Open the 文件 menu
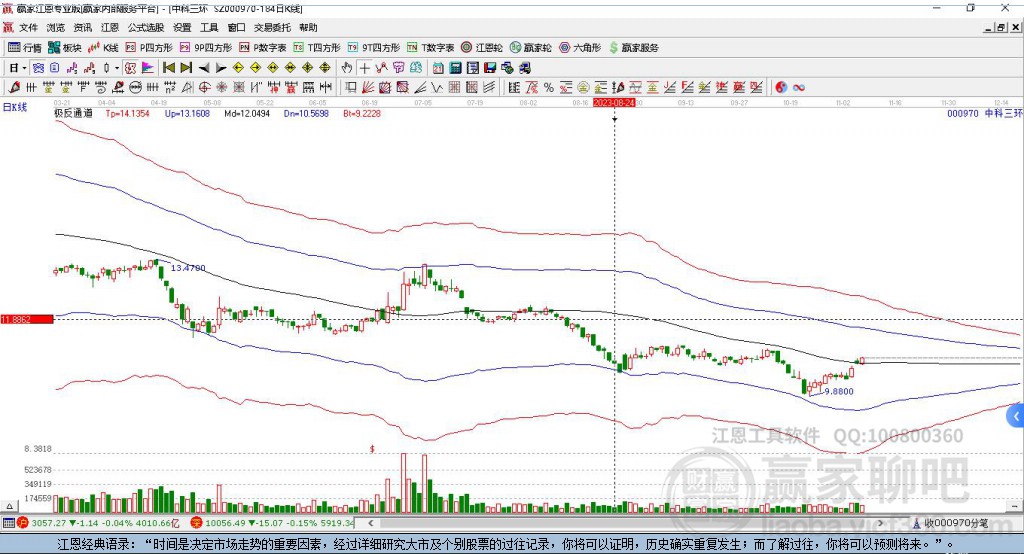This screenshot has width=1024, height=554. point(29,27)
